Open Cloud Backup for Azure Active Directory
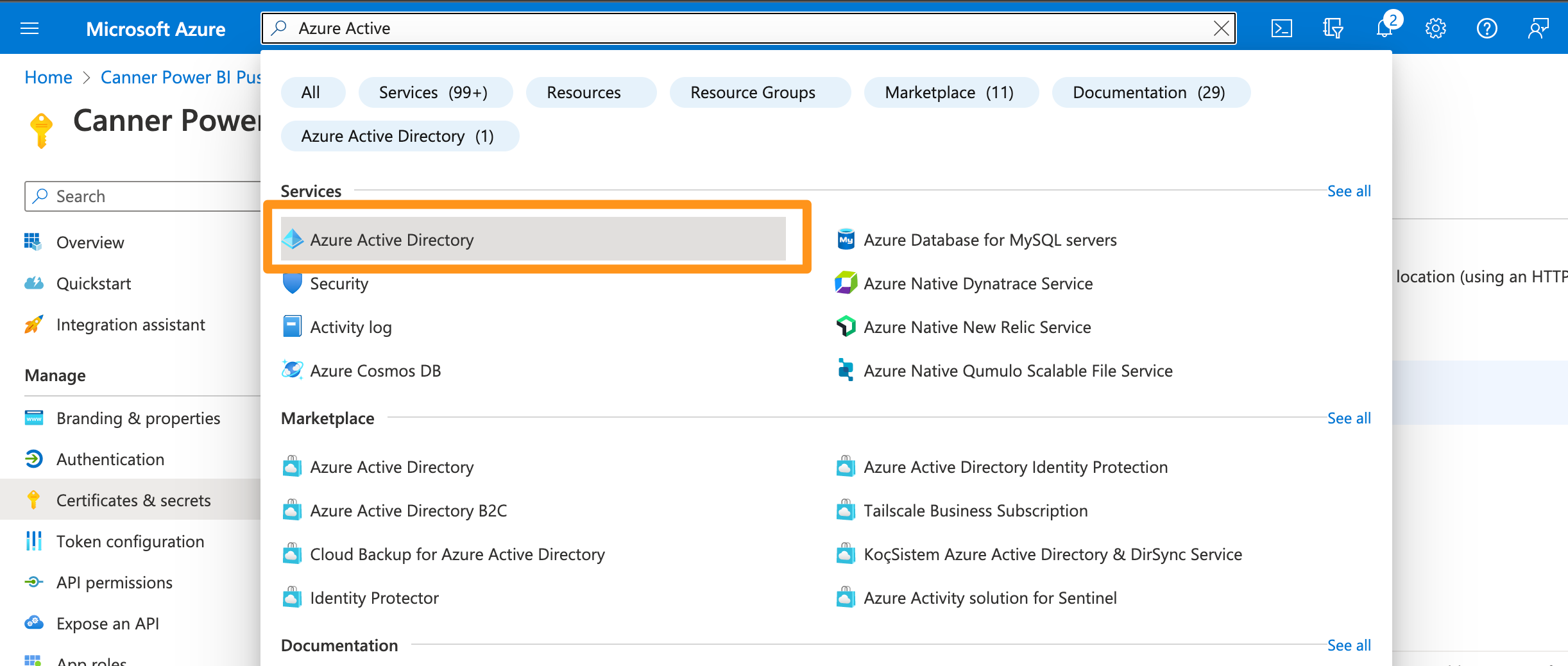The width and height of the screenshot is (1568, 666). coord(457,554)
